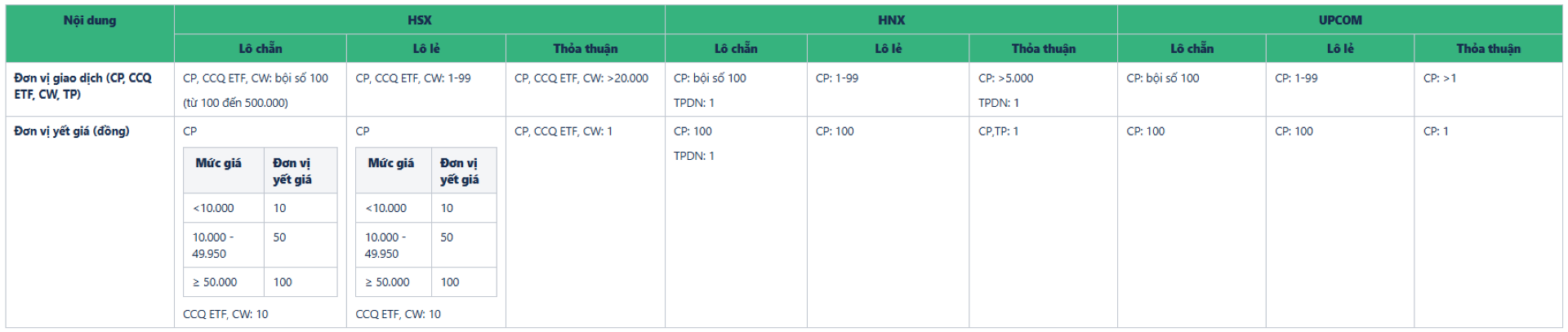Click the HNX column group header
This screenshot has width=1568, height=332.
[891, 20]
